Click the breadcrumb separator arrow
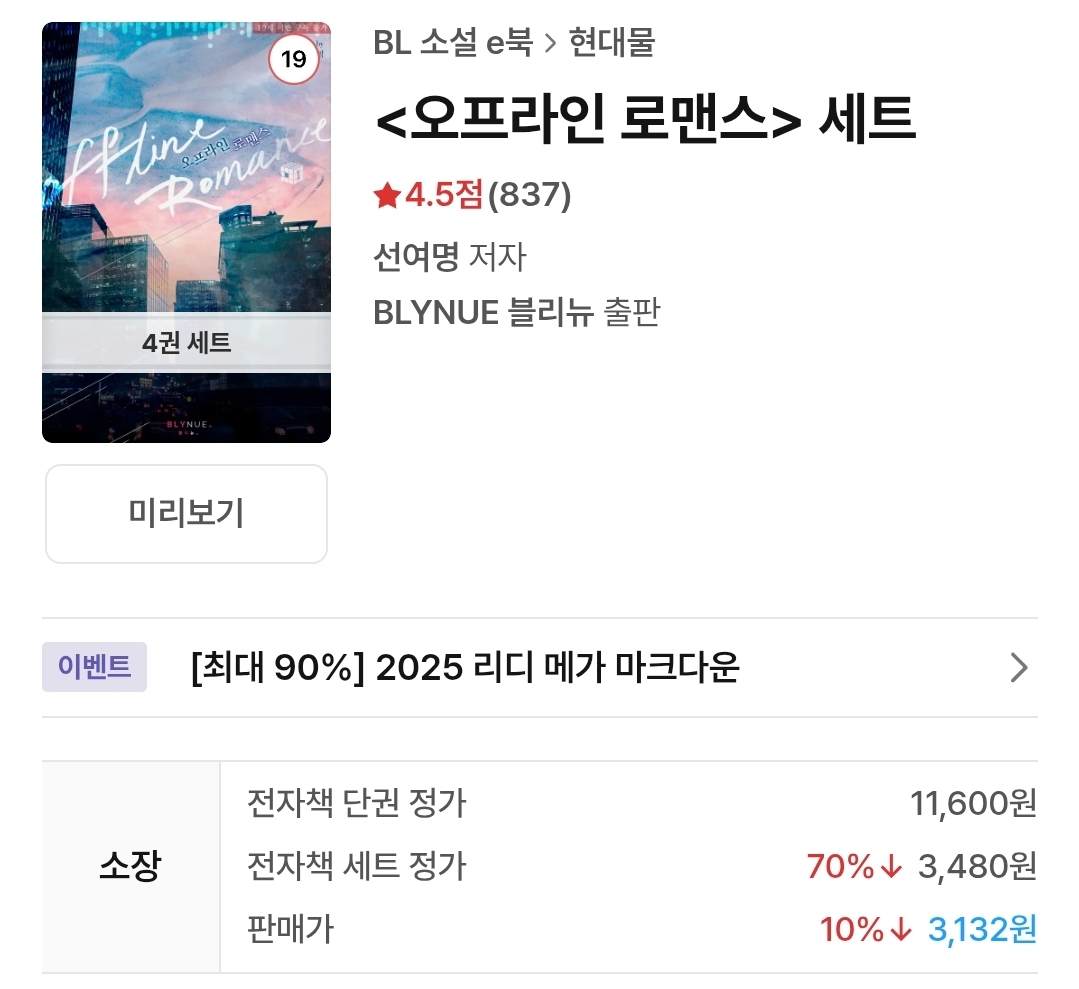Screen dimensions: 1079x989 click(549, 44)
